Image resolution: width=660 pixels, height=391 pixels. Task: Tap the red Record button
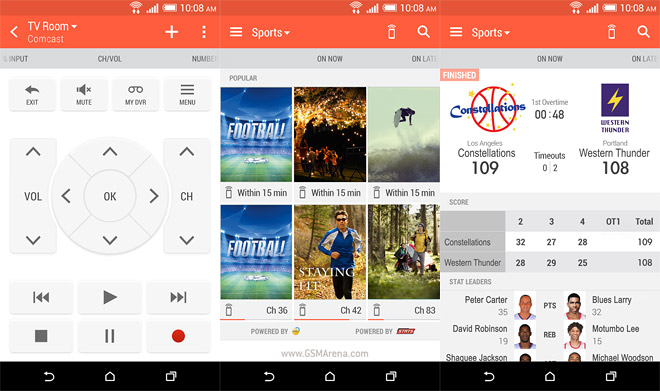click(178, 336)
